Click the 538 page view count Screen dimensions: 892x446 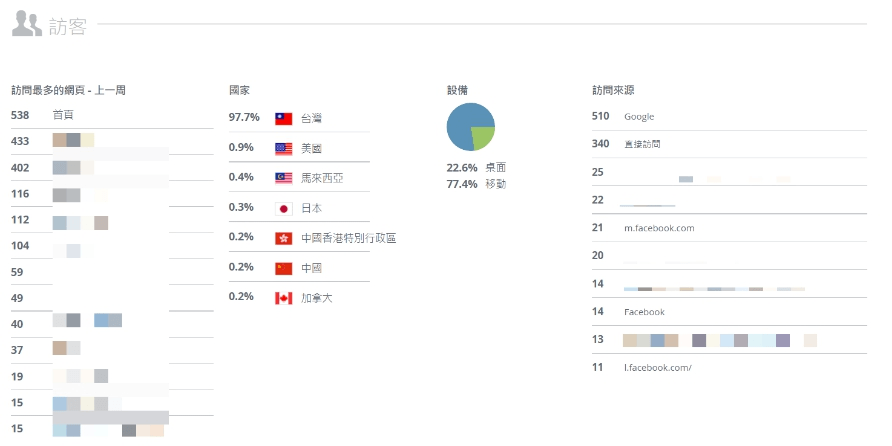20,115
